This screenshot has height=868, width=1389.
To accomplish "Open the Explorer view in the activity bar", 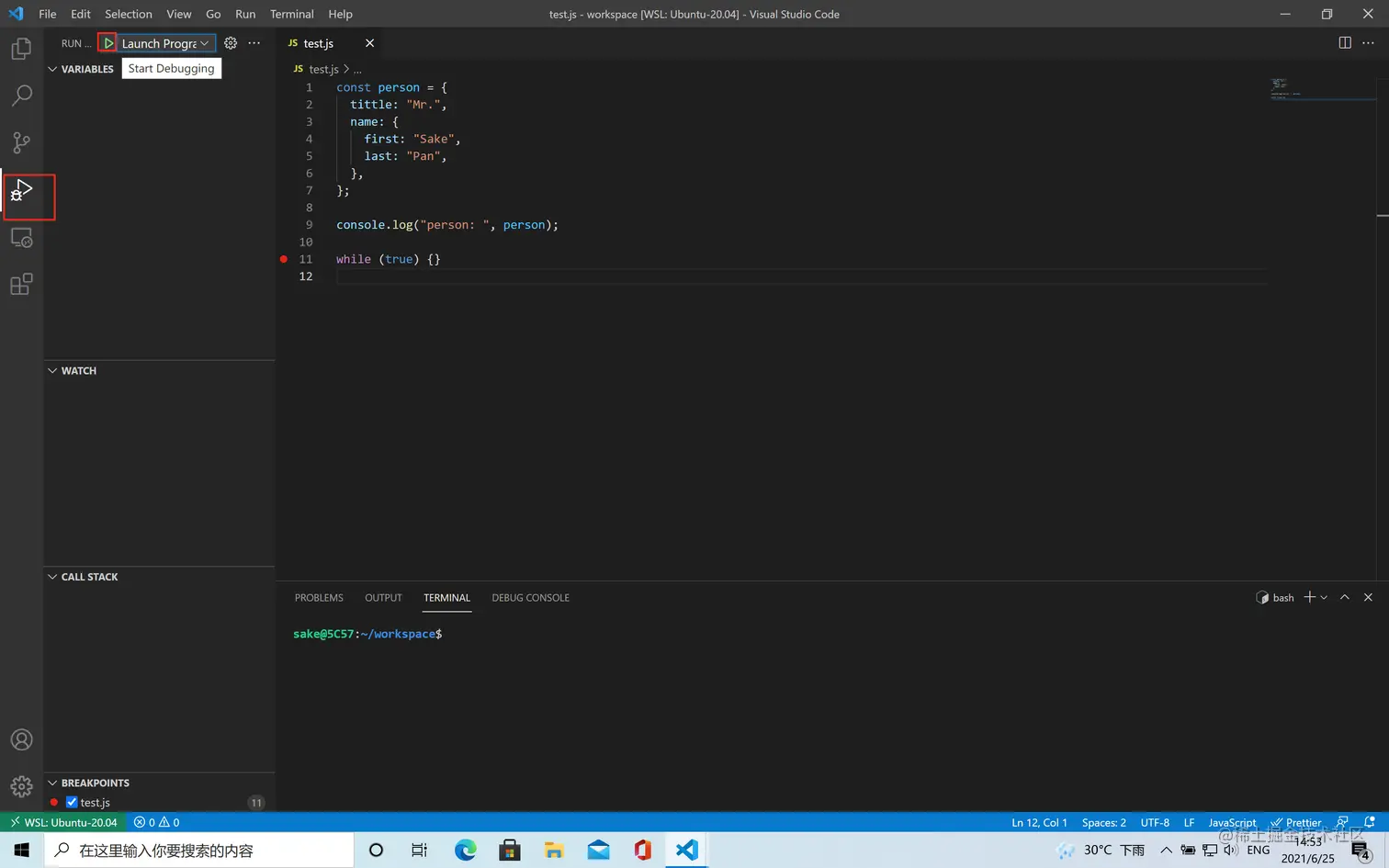I will [21, 48].
